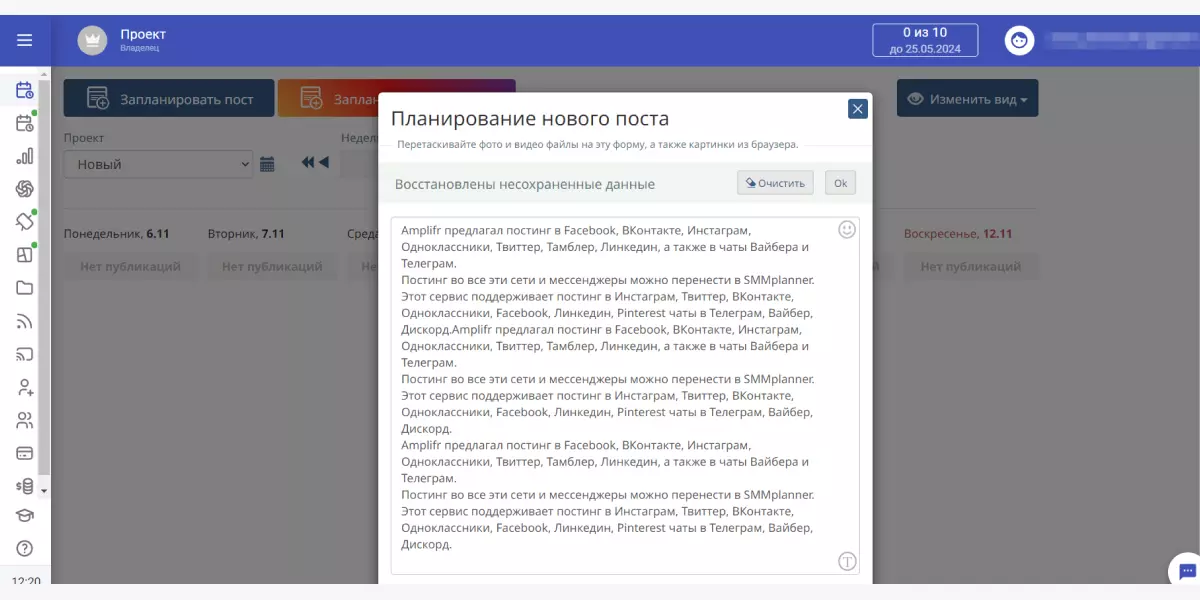This screenshot has width=1200, height=600.
Task: Click the Планирование нового поста dialog title
Action: coord(530,119)
